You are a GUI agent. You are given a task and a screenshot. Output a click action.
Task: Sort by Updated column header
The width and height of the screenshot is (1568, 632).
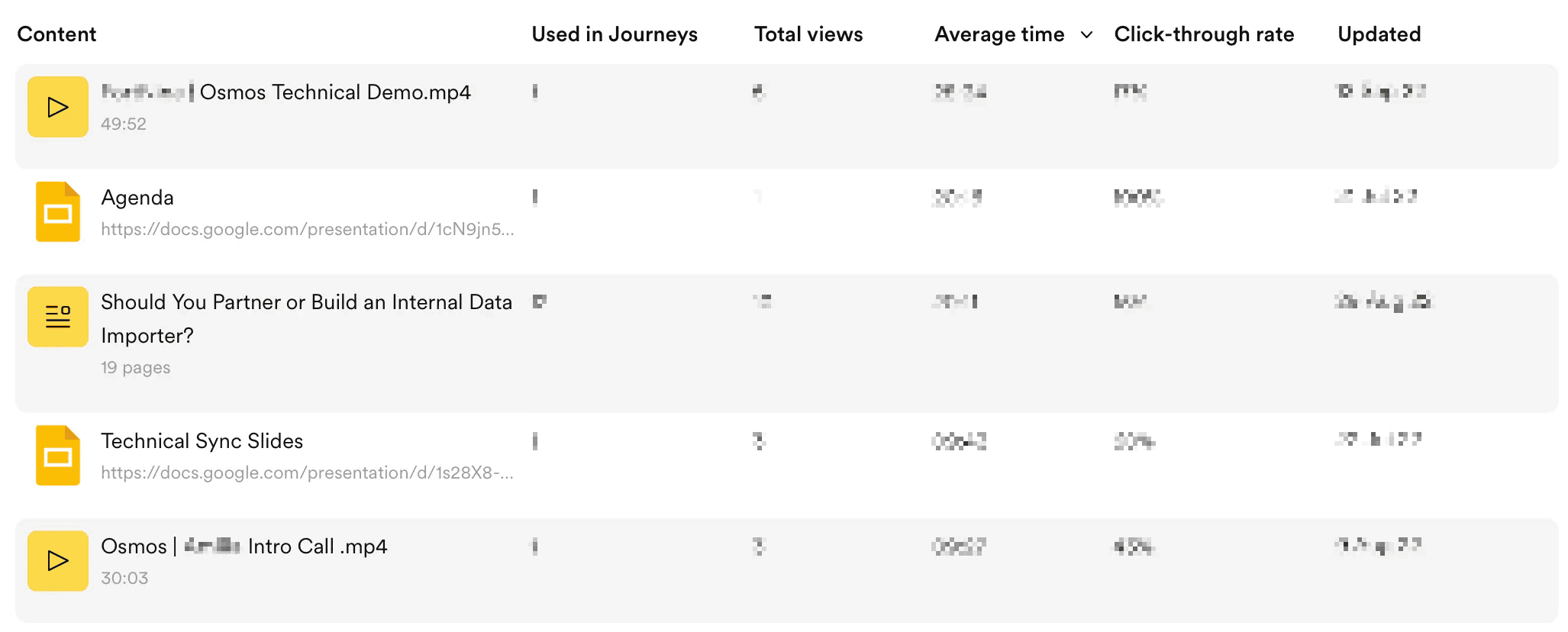pos(1379,34)
